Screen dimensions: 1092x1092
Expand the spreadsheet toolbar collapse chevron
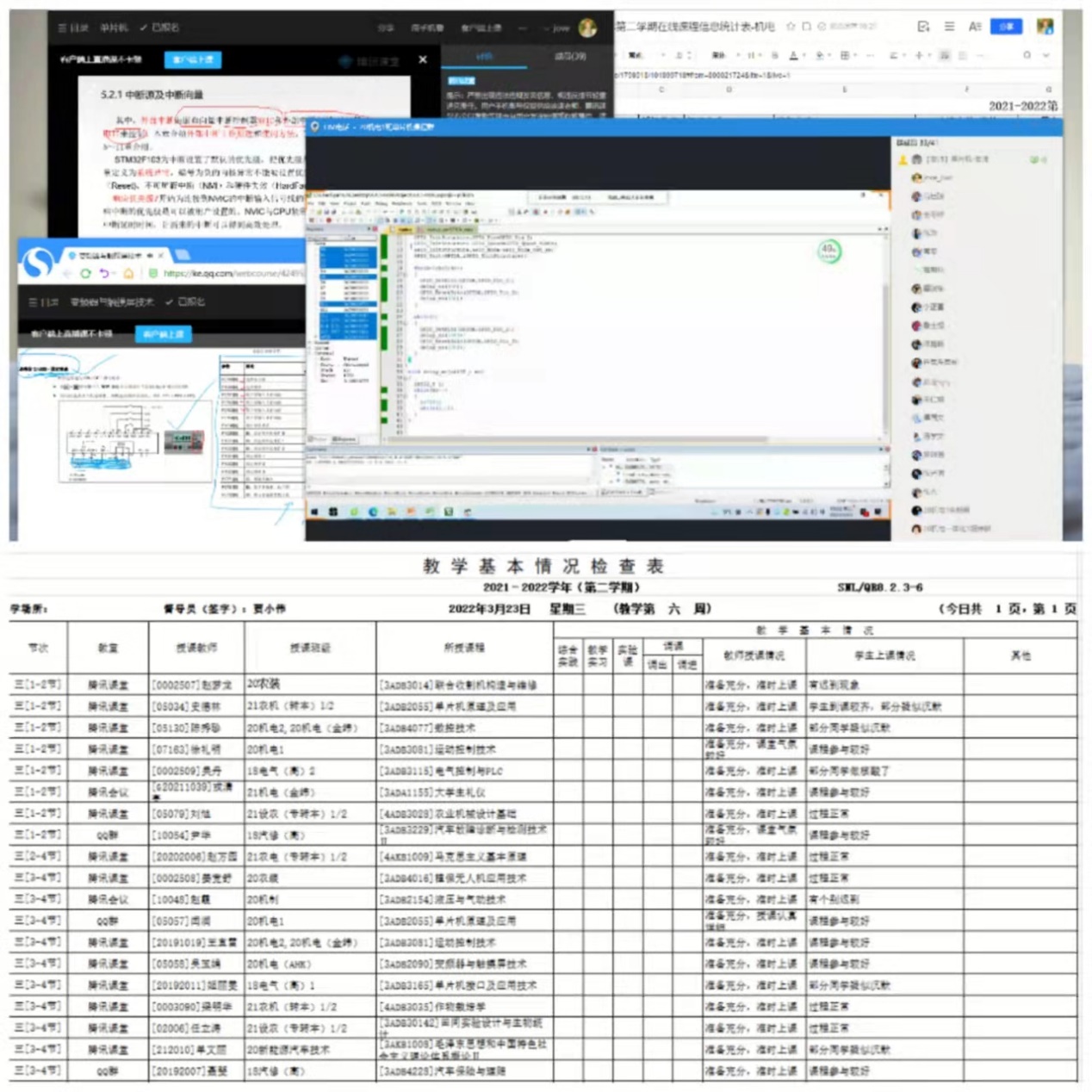[x=1047, y=55]
